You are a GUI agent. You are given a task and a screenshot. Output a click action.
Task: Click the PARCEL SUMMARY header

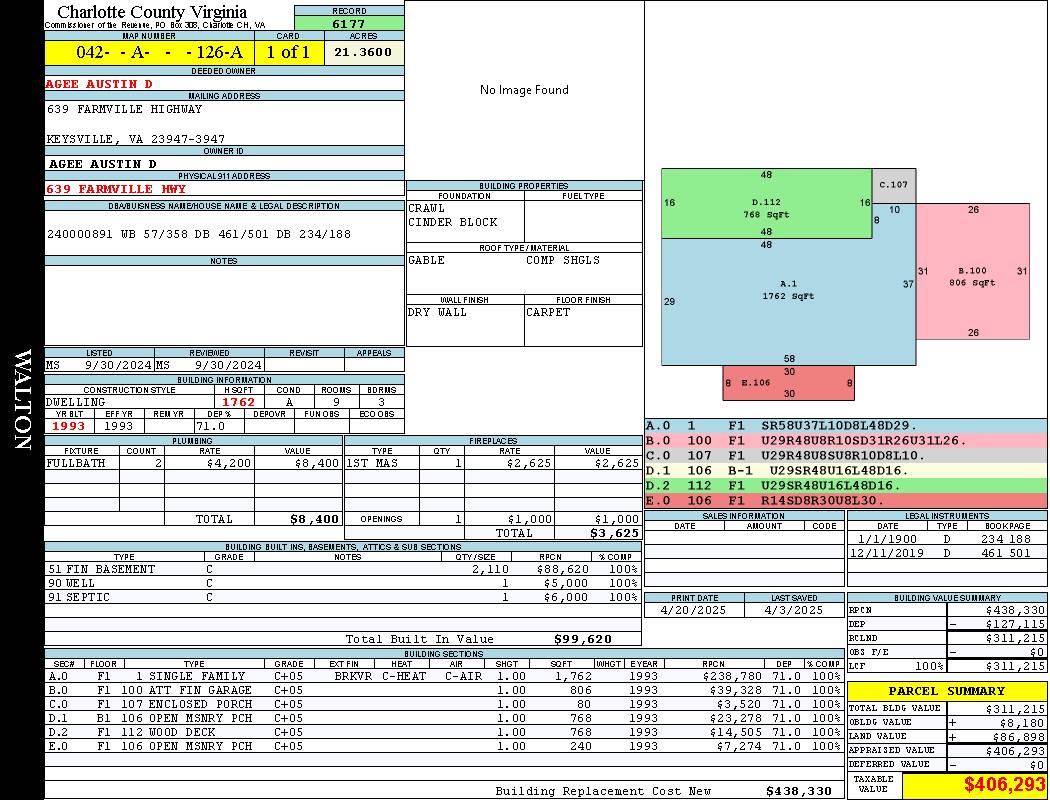(947, 691)
